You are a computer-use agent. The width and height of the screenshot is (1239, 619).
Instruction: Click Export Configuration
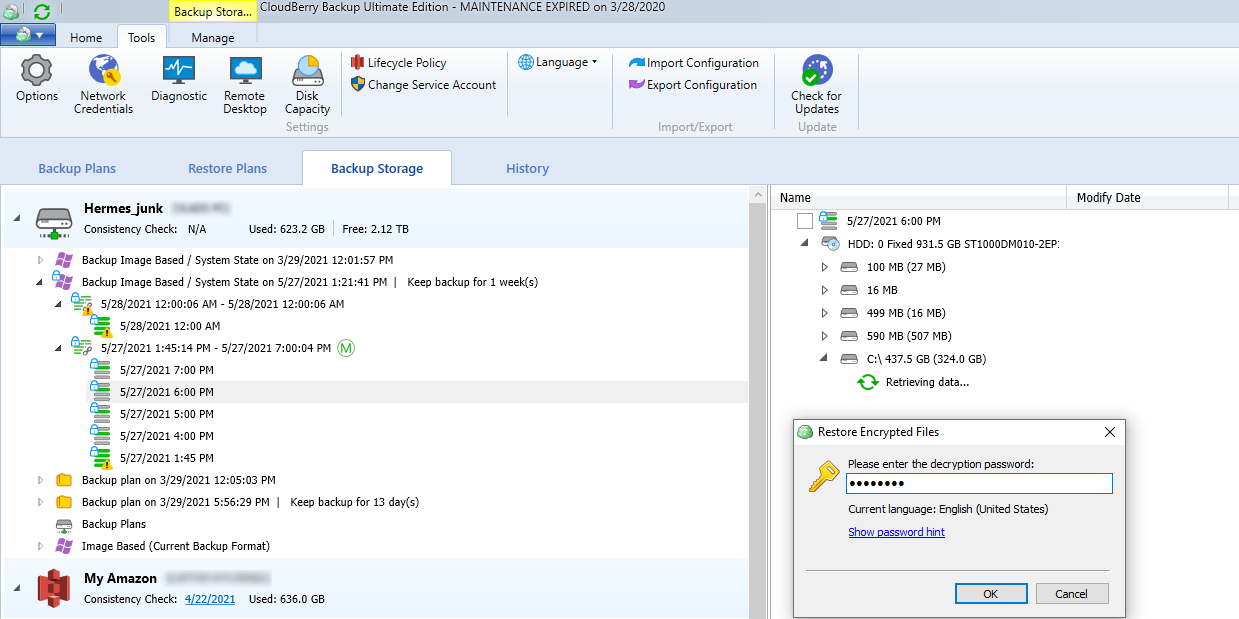(x=692, y=85)
